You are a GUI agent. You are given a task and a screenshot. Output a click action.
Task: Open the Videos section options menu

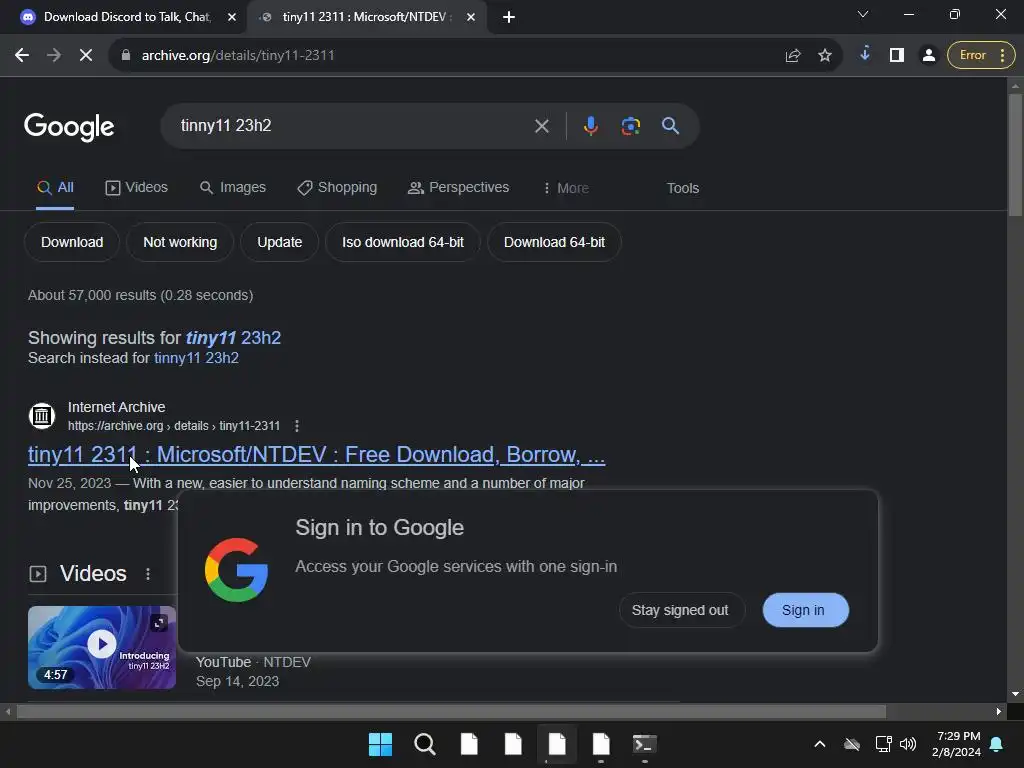coord(148,574)
